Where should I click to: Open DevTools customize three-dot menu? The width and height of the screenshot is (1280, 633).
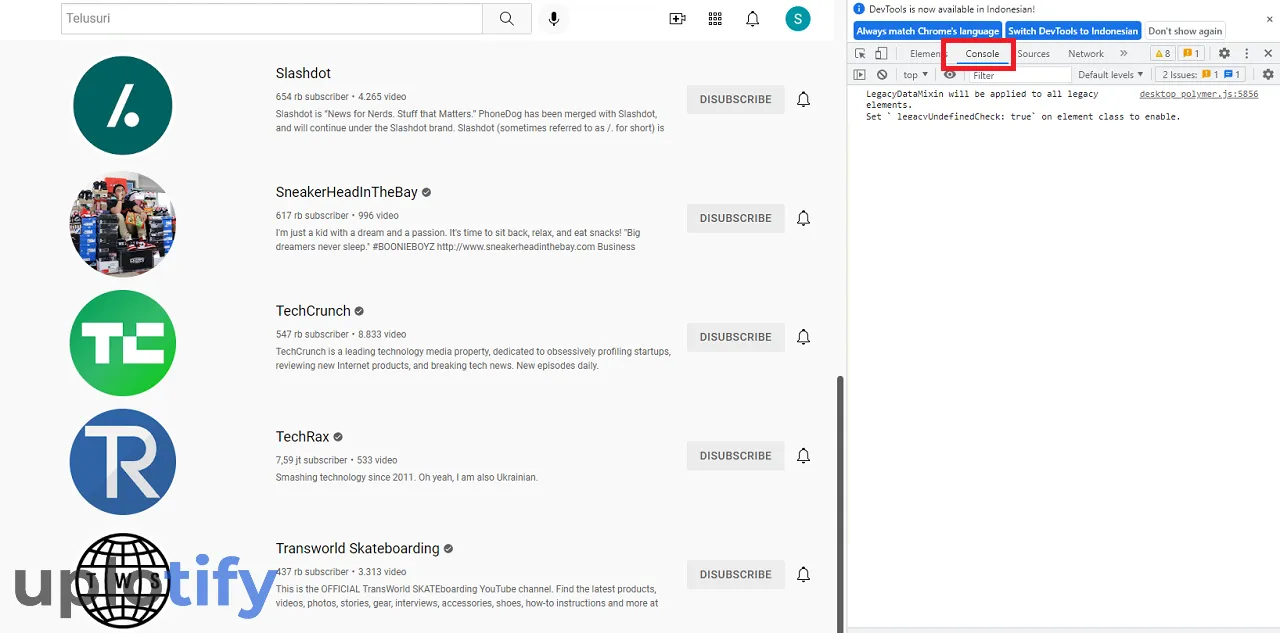point(1246,54)
